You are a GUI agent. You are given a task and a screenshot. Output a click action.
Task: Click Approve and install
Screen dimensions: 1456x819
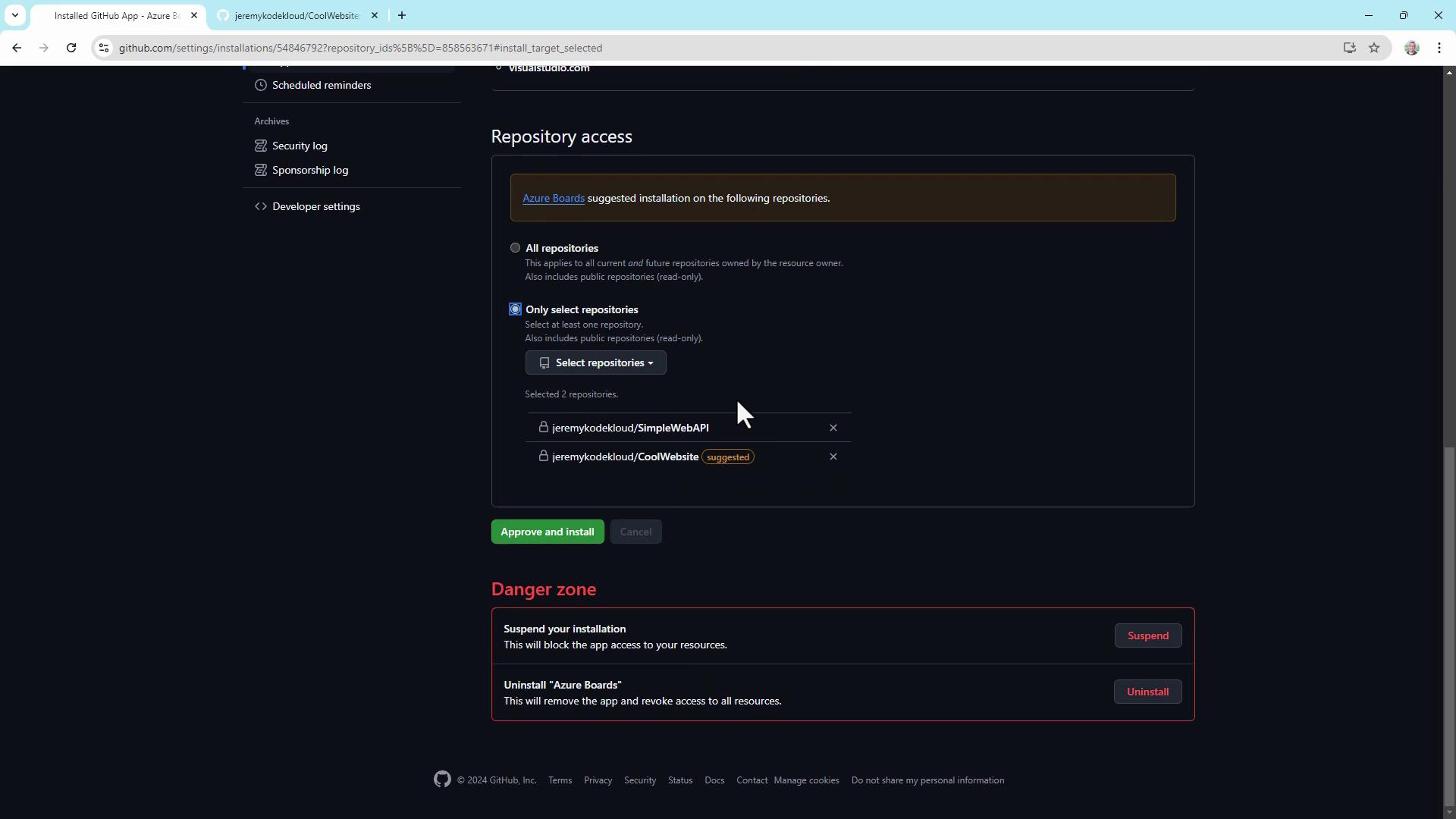[x=548, y=532]
